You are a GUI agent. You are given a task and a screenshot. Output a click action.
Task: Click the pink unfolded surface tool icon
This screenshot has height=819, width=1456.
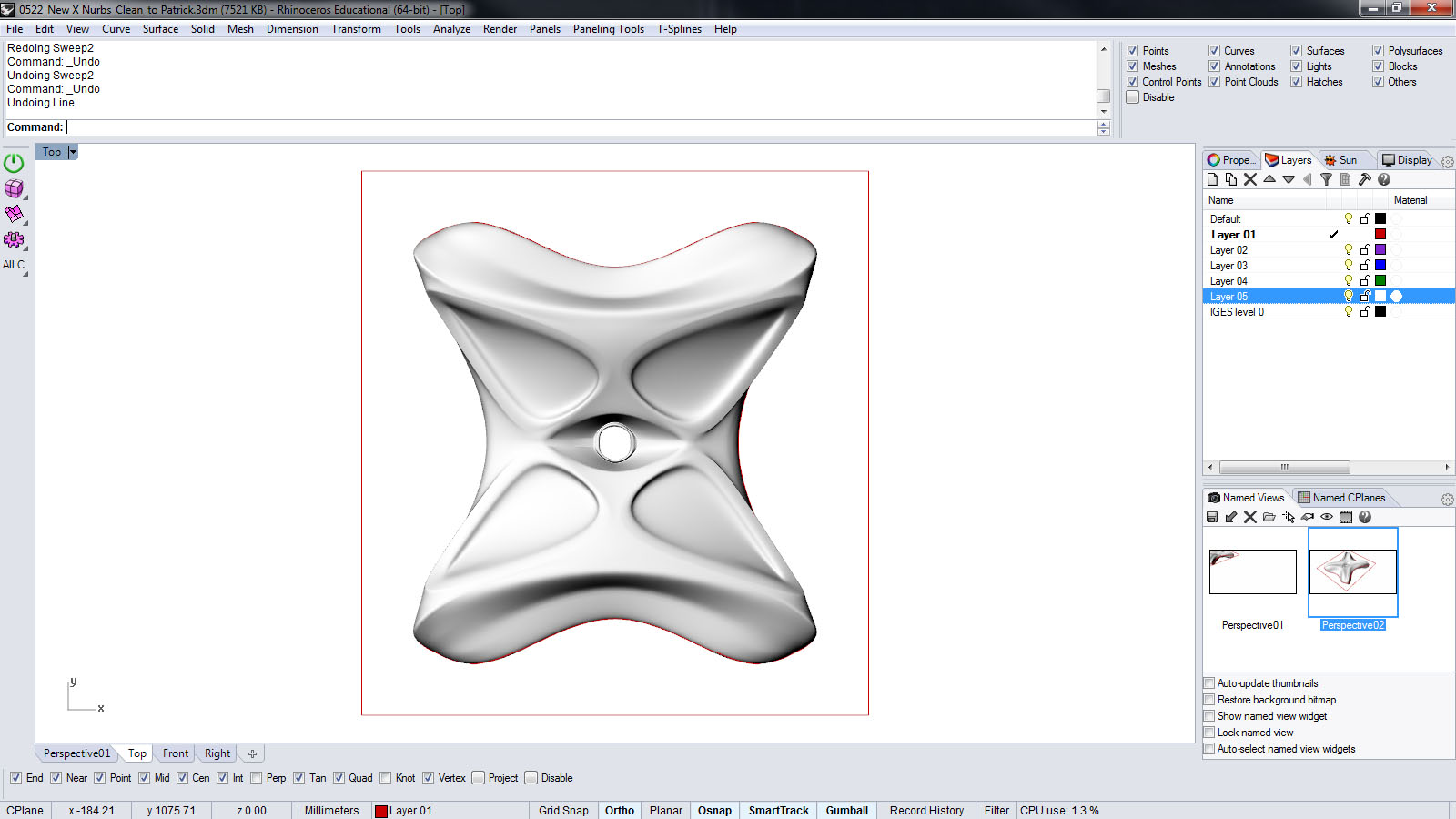coord(14,215)
